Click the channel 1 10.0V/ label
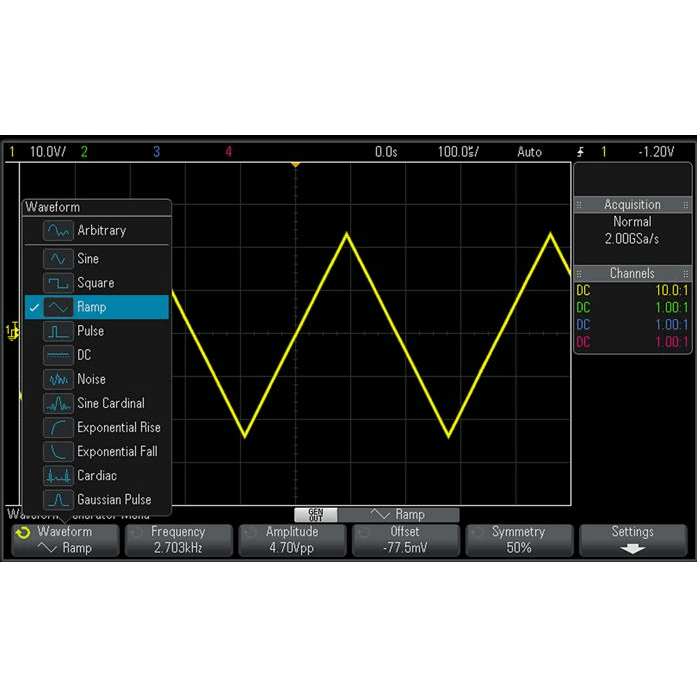Image resolution: width=698 pixels, height=698 pixels. point(47,152)
